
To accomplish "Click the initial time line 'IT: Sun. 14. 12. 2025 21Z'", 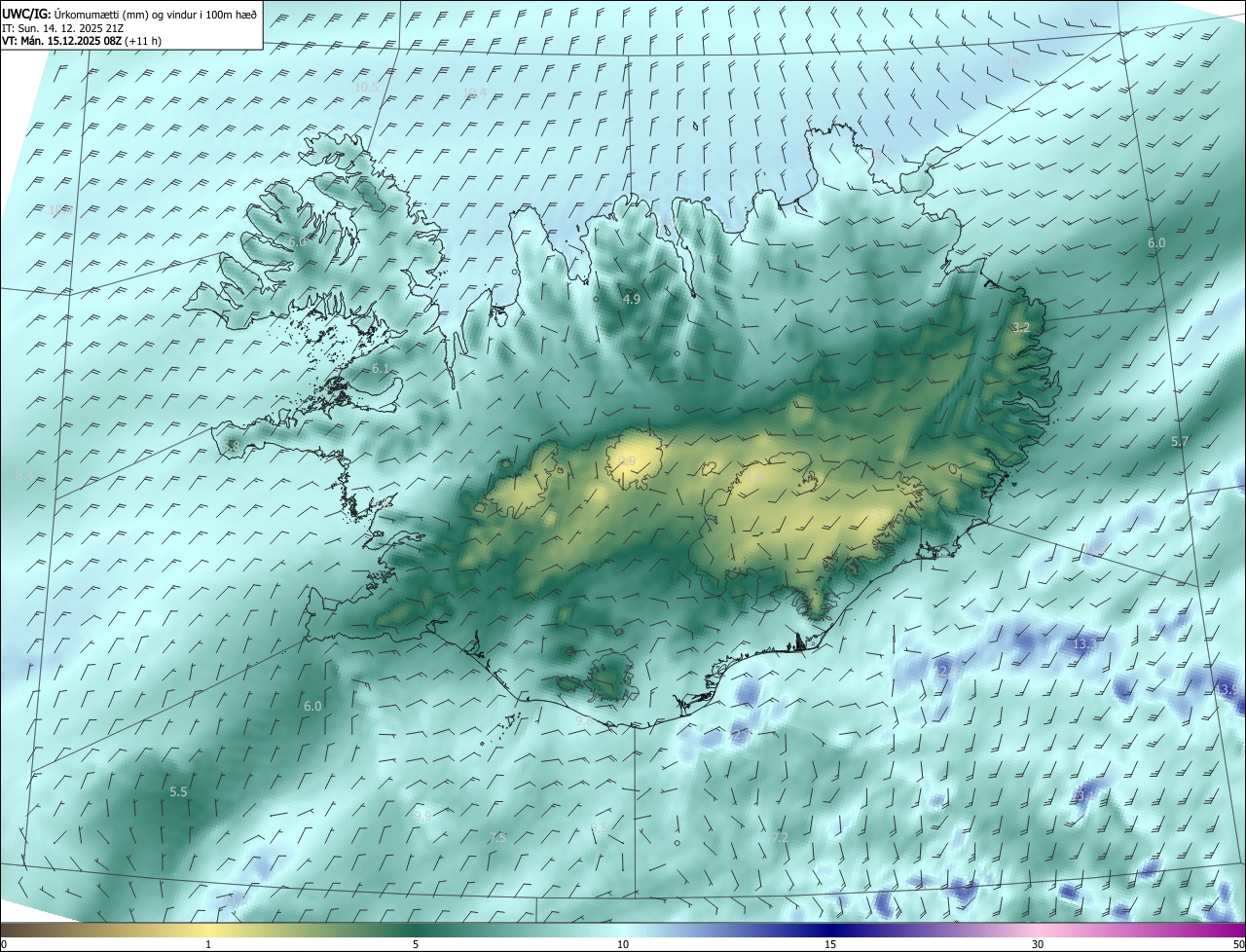I will (61, 28).
